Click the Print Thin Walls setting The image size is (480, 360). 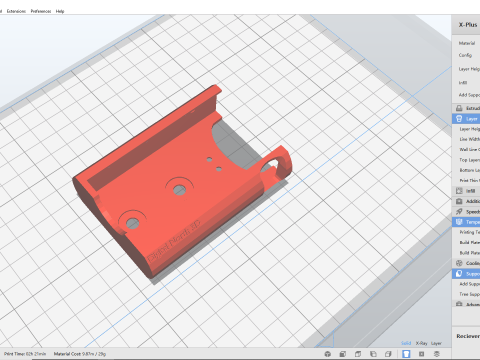point(469,180)
